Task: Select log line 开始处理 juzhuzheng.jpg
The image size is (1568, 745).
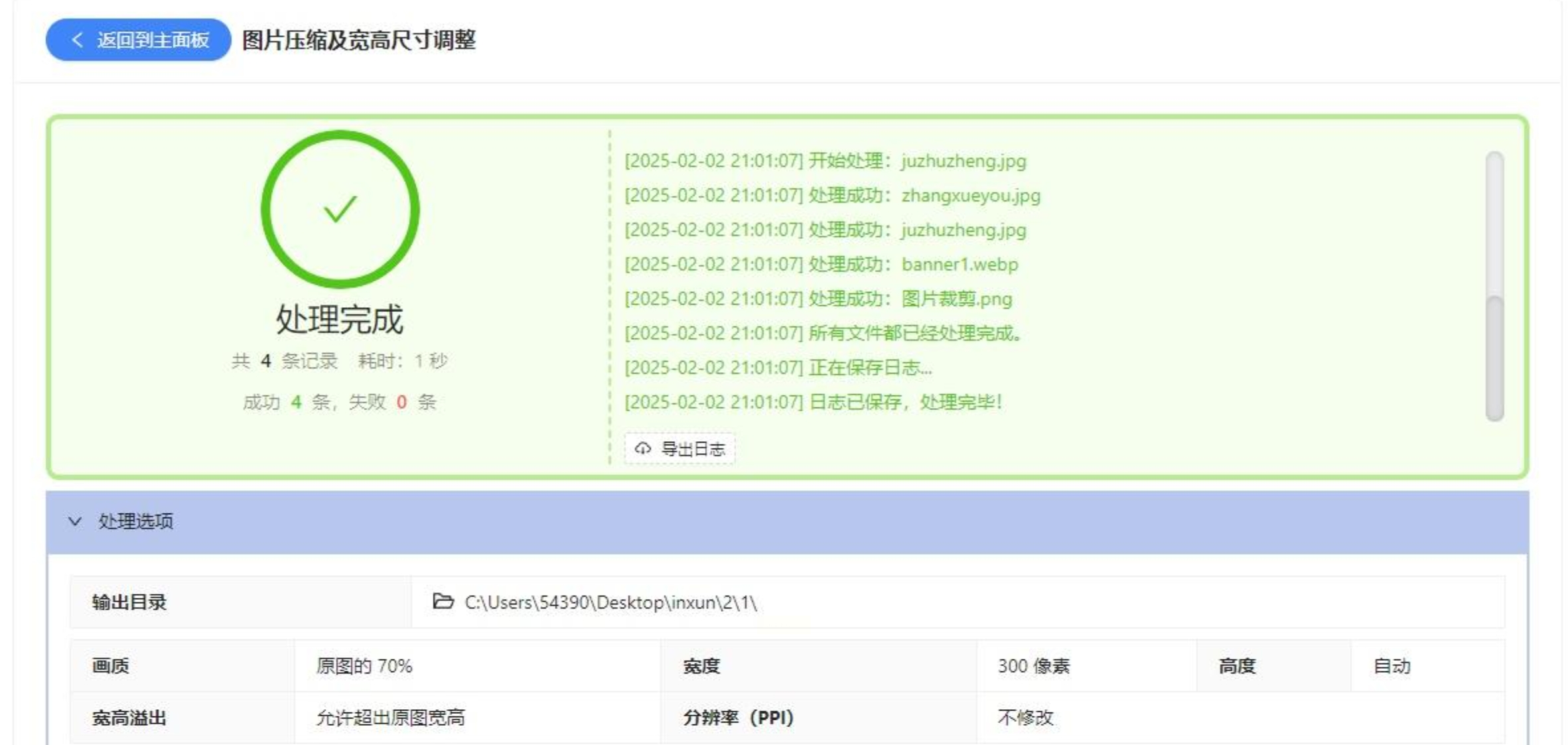Action: [x=825, y=161]
